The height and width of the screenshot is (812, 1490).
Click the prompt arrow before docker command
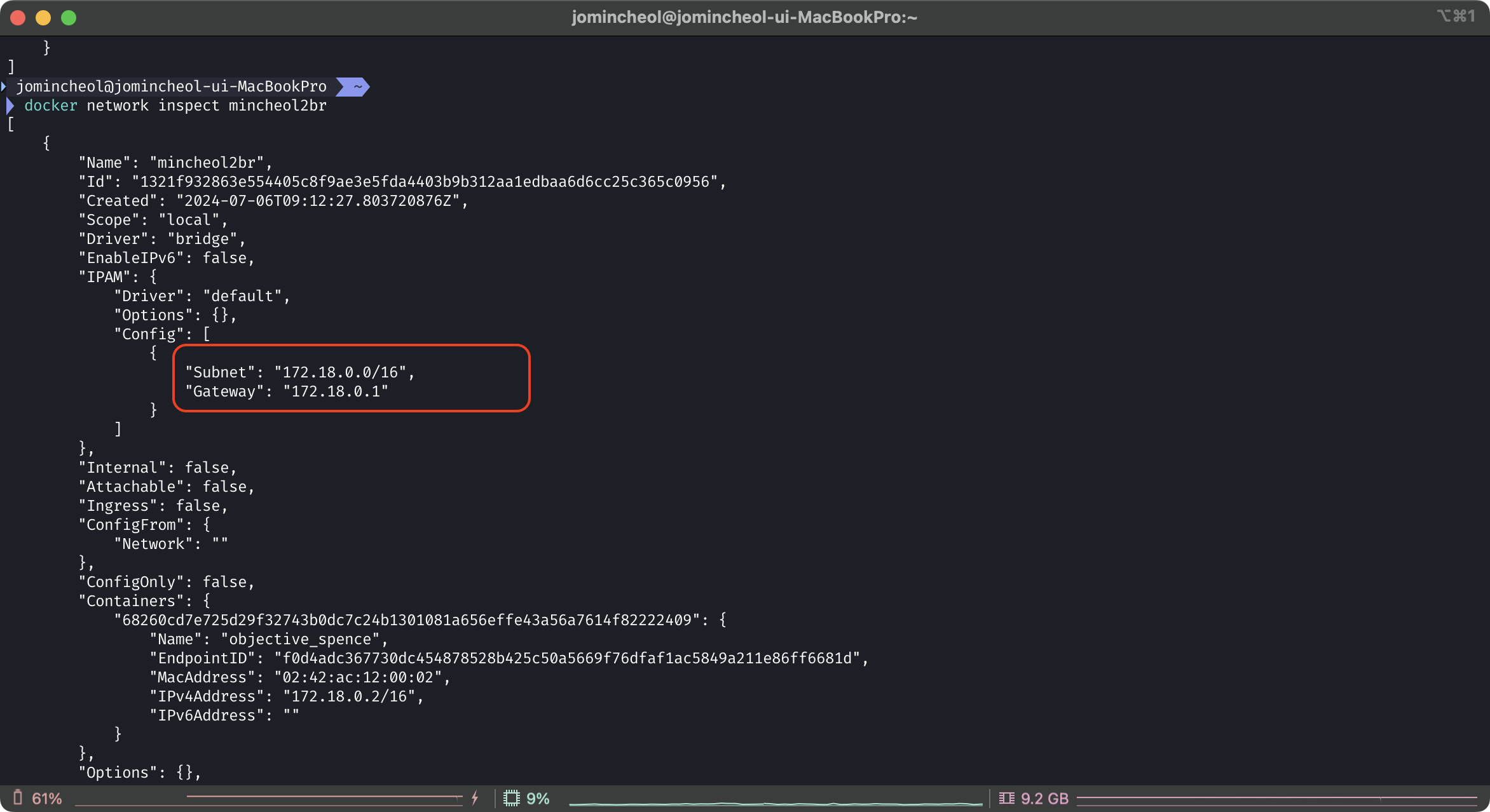[10, 105]
